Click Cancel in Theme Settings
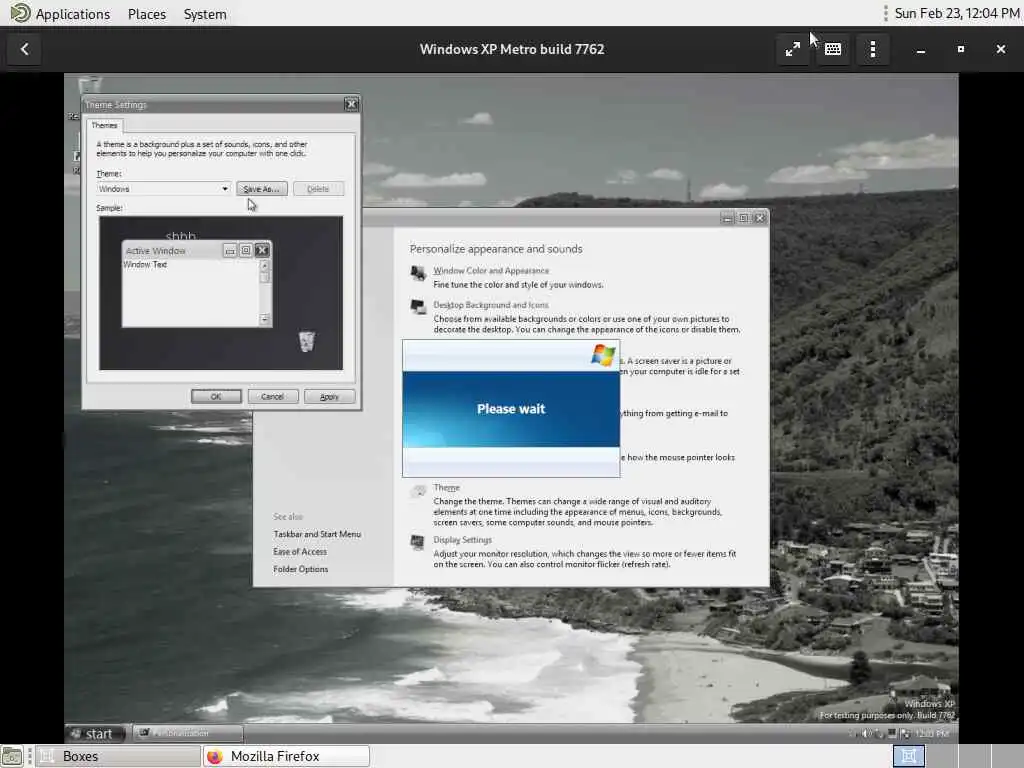 coord(272,396)
